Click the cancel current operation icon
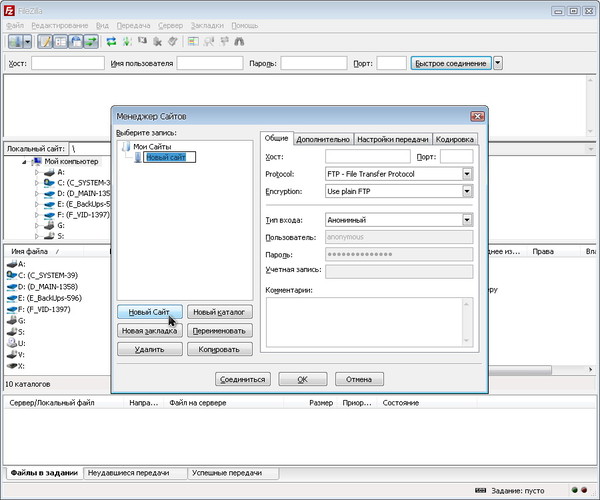 [142, 41]
